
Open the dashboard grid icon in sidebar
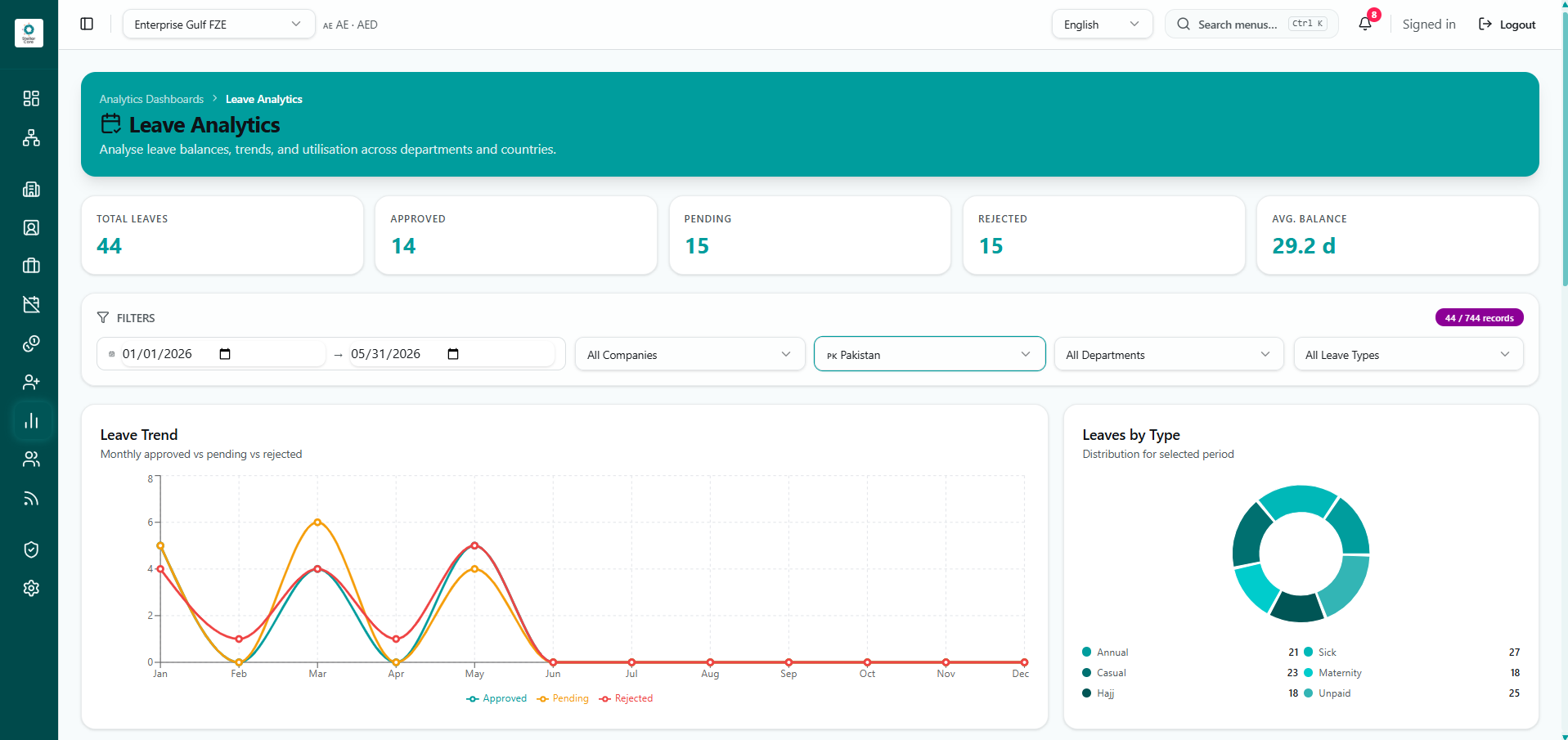[x=31, y=98]
